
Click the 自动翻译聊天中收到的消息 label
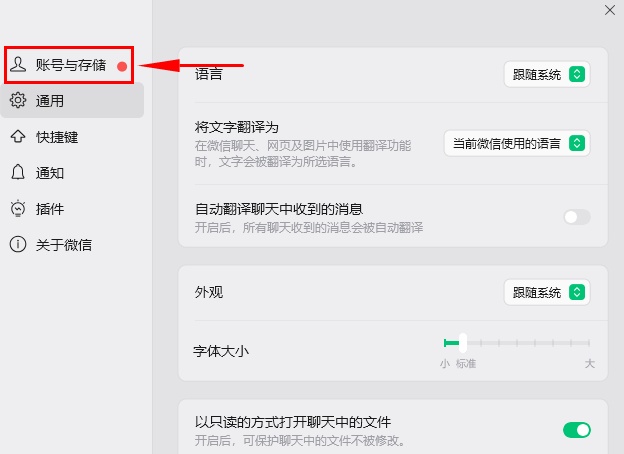coord(279,209)
